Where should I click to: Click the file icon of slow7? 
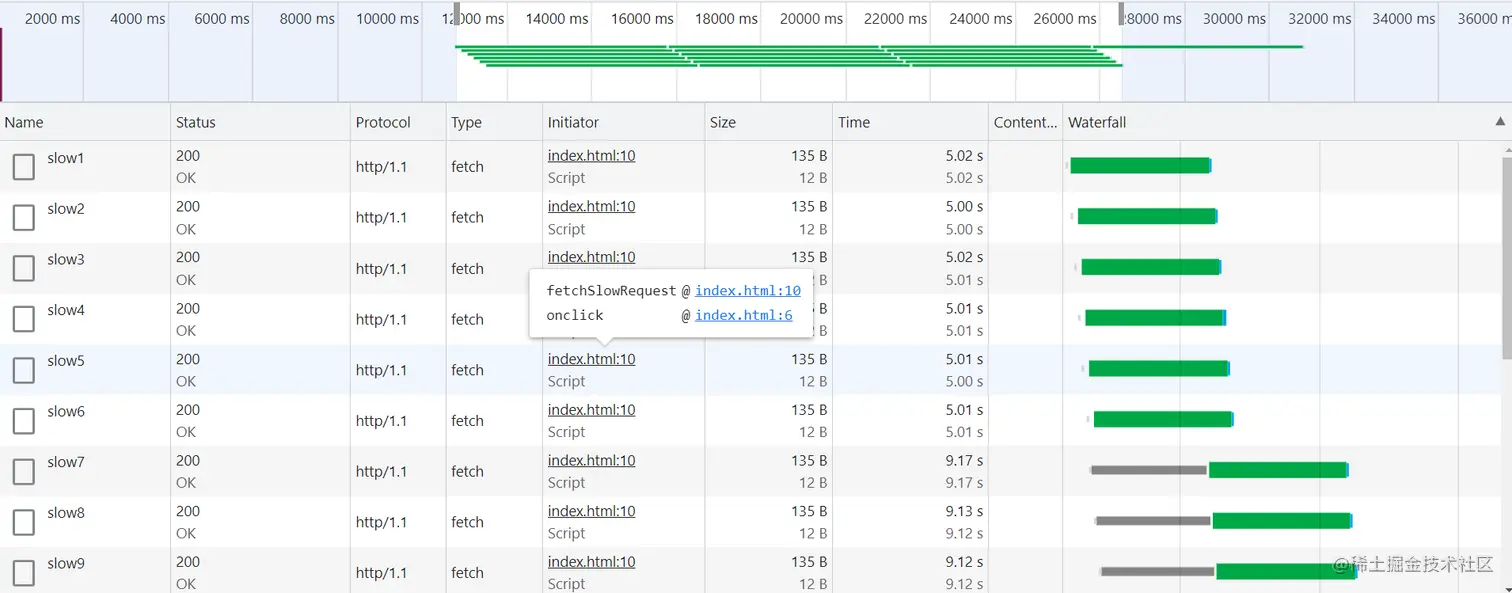click(24, 472)
